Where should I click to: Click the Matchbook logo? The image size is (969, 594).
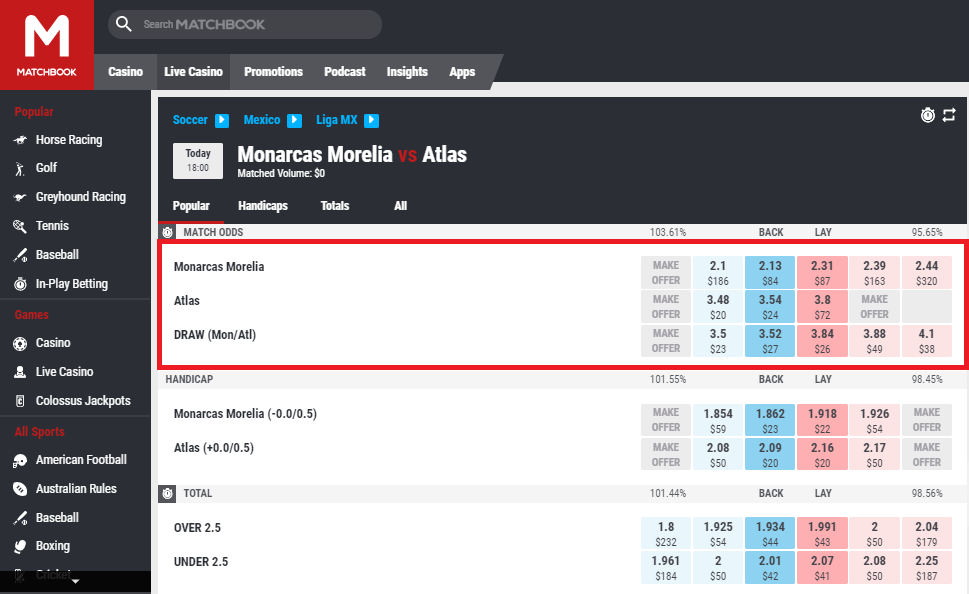click(x=47, y=45)
